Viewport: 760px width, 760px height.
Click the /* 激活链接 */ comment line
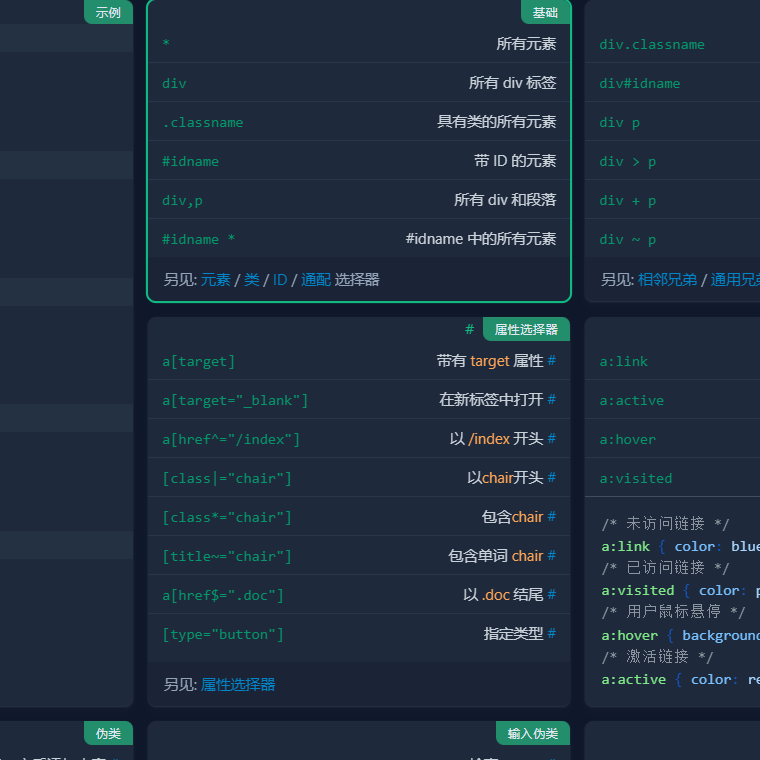point(657,656)
